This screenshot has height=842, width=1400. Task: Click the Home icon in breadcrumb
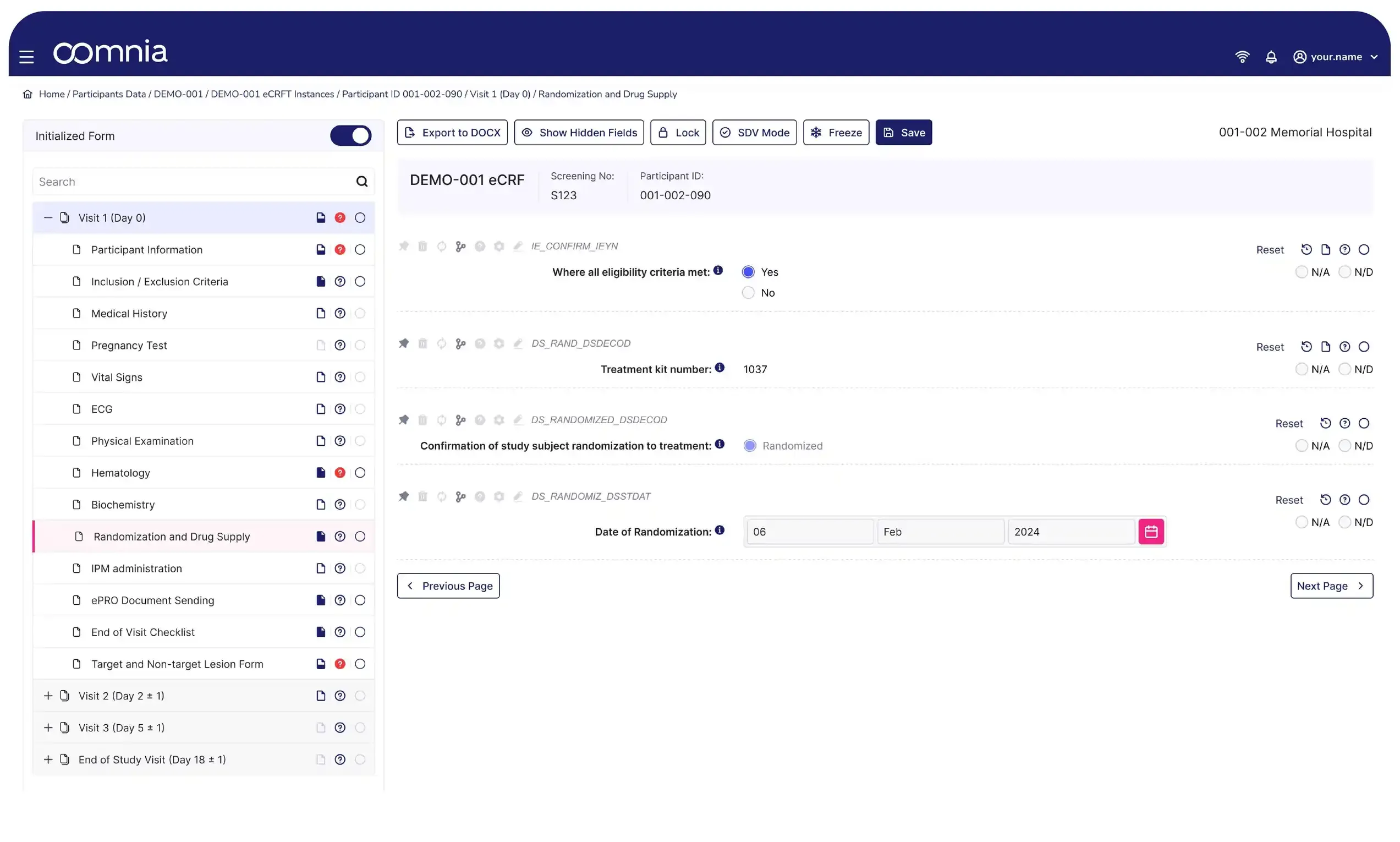click(x=27, y=94)
